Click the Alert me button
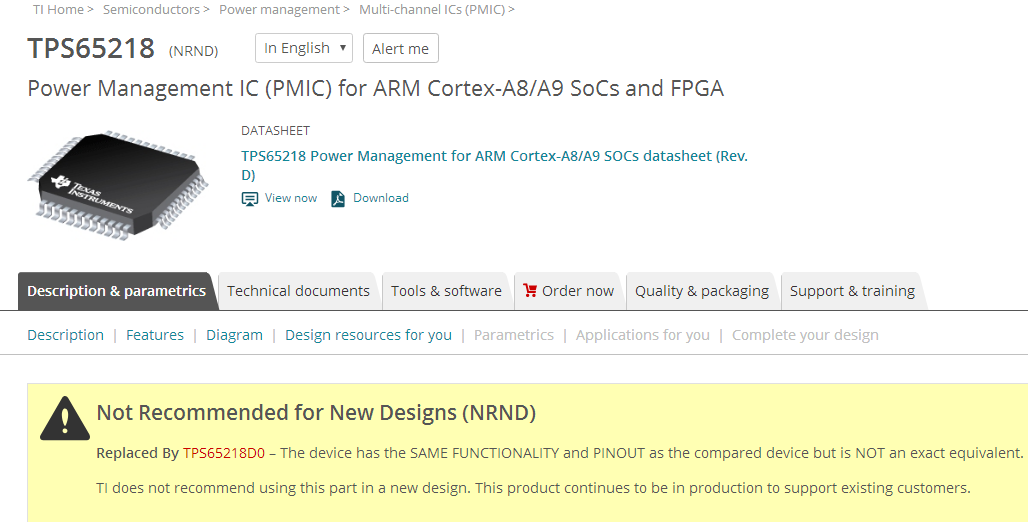 pos(400,49)
